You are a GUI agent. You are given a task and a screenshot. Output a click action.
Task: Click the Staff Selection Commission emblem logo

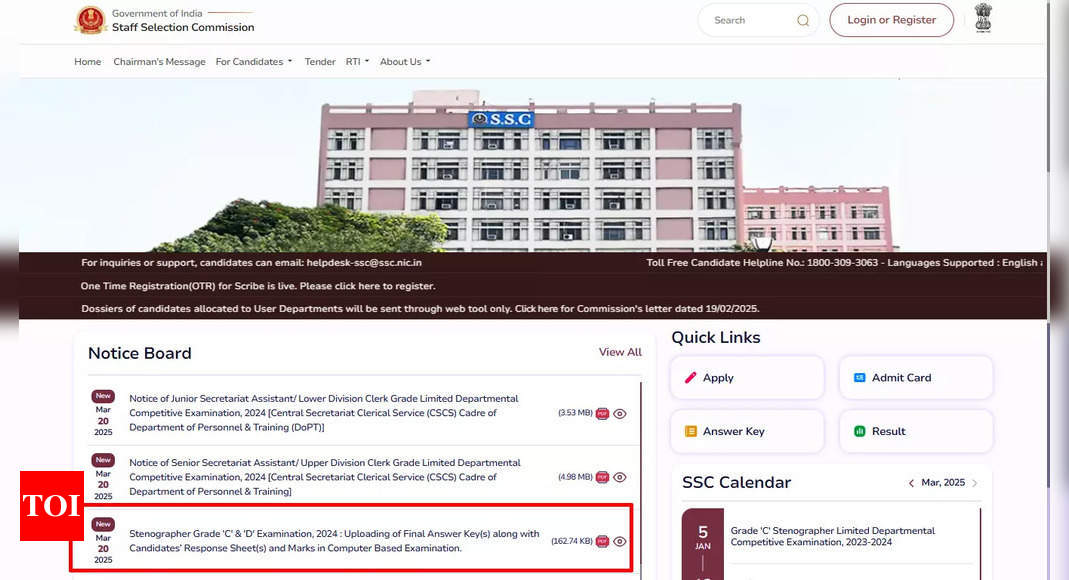pyautogui.click(x=90, y=20)
